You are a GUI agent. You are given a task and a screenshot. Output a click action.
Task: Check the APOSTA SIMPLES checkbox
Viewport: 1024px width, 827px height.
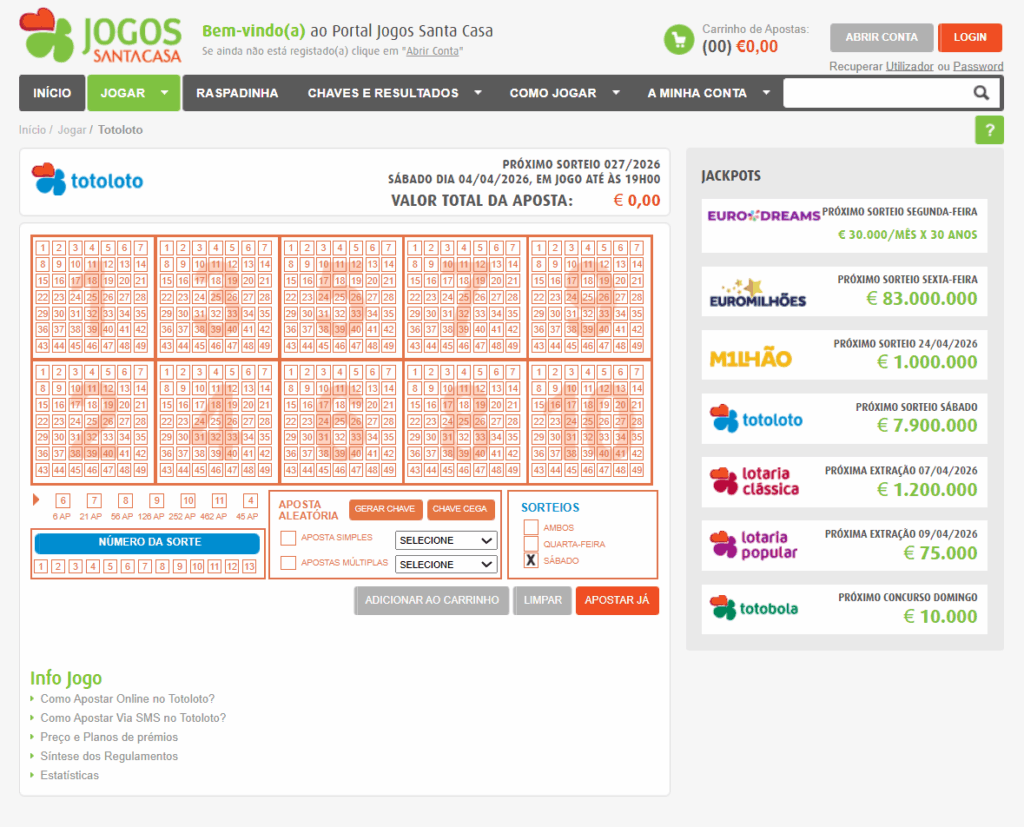coord(287,538)
